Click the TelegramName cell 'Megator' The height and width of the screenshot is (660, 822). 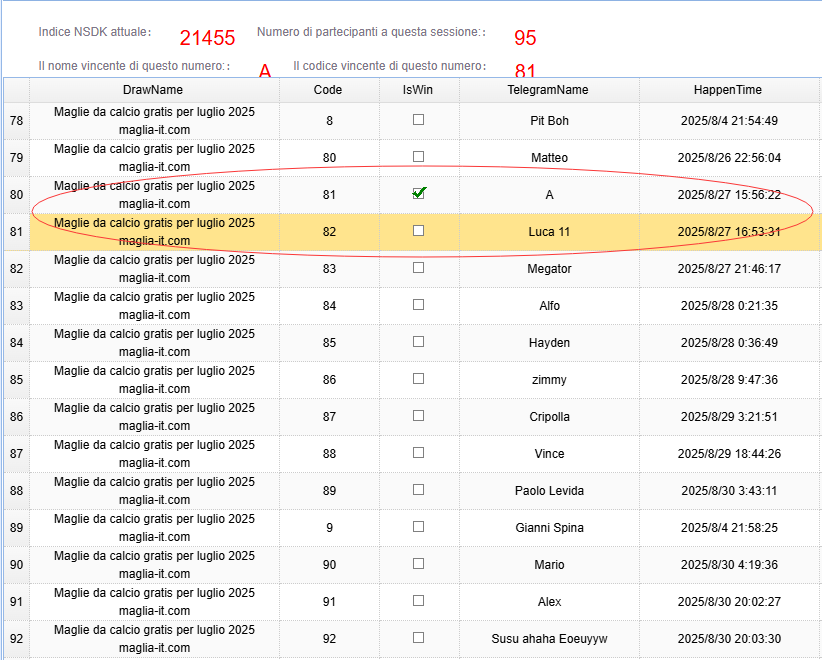point(549,268)
